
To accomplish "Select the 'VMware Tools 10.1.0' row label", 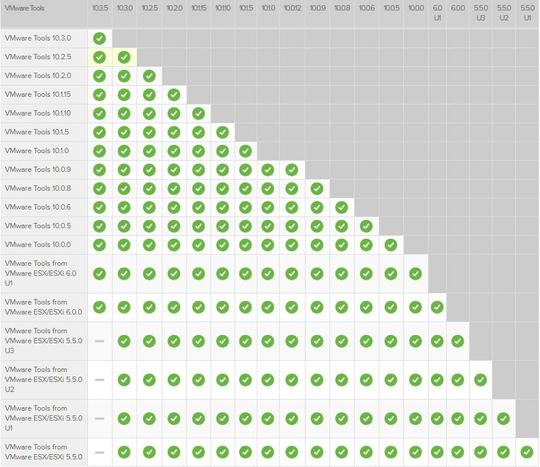I will [37, 151].
